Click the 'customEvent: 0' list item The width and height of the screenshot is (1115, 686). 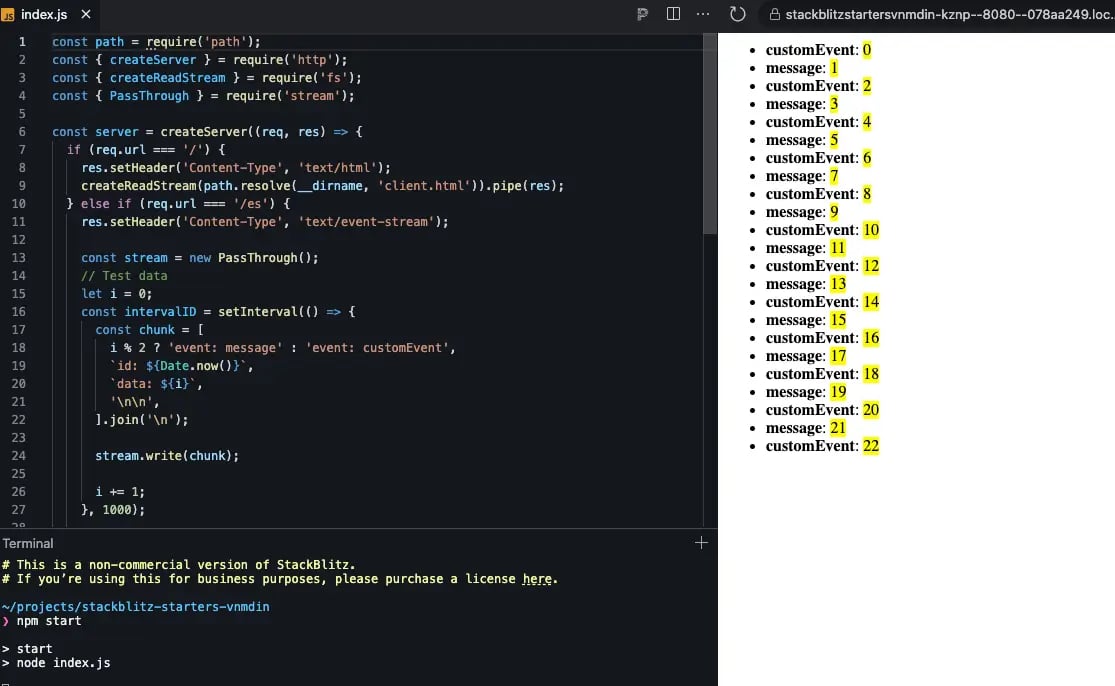click(x=818, y=50)
